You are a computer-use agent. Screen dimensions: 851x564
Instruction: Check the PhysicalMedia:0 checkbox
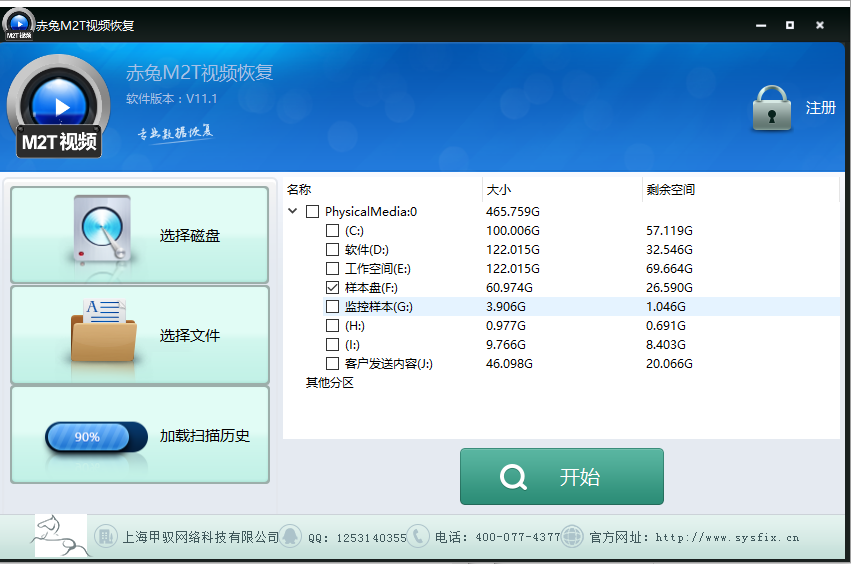point(313,212)
